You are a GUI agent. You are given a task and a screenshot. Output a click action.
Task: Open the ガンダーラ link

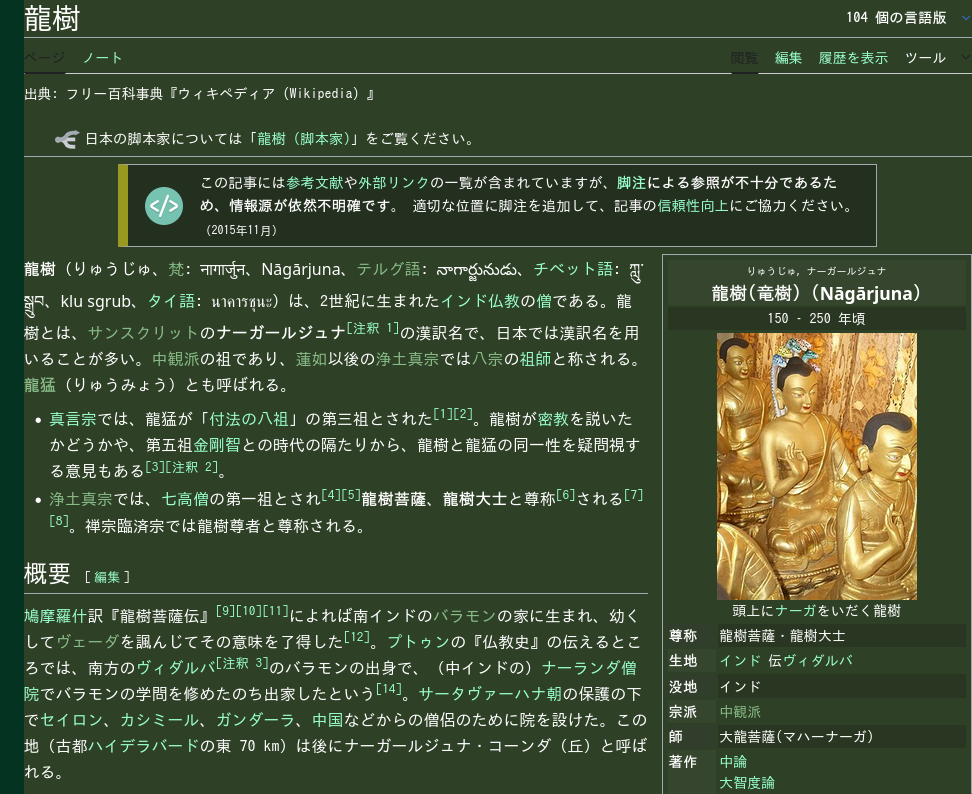255,720
